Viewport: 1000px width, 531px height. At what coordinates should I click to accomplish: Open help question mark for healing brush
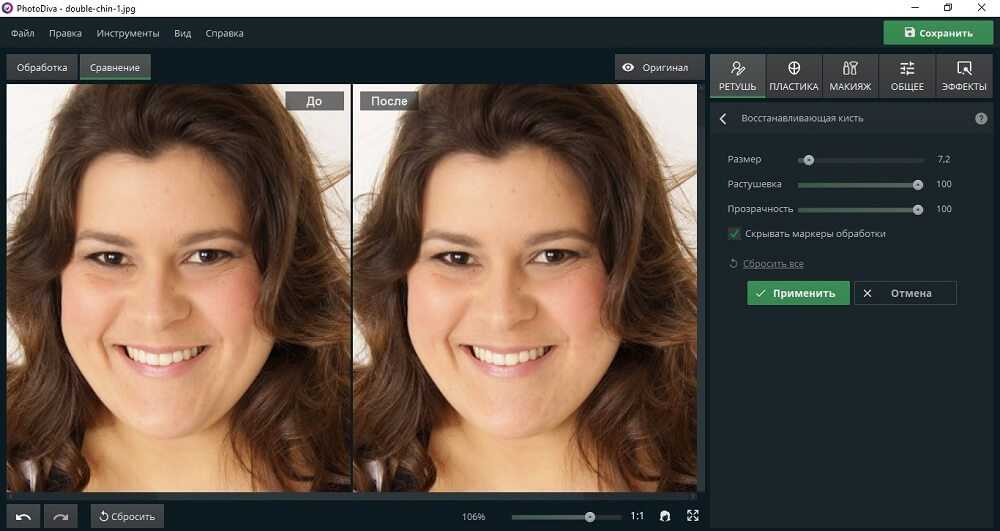[981, 118]
